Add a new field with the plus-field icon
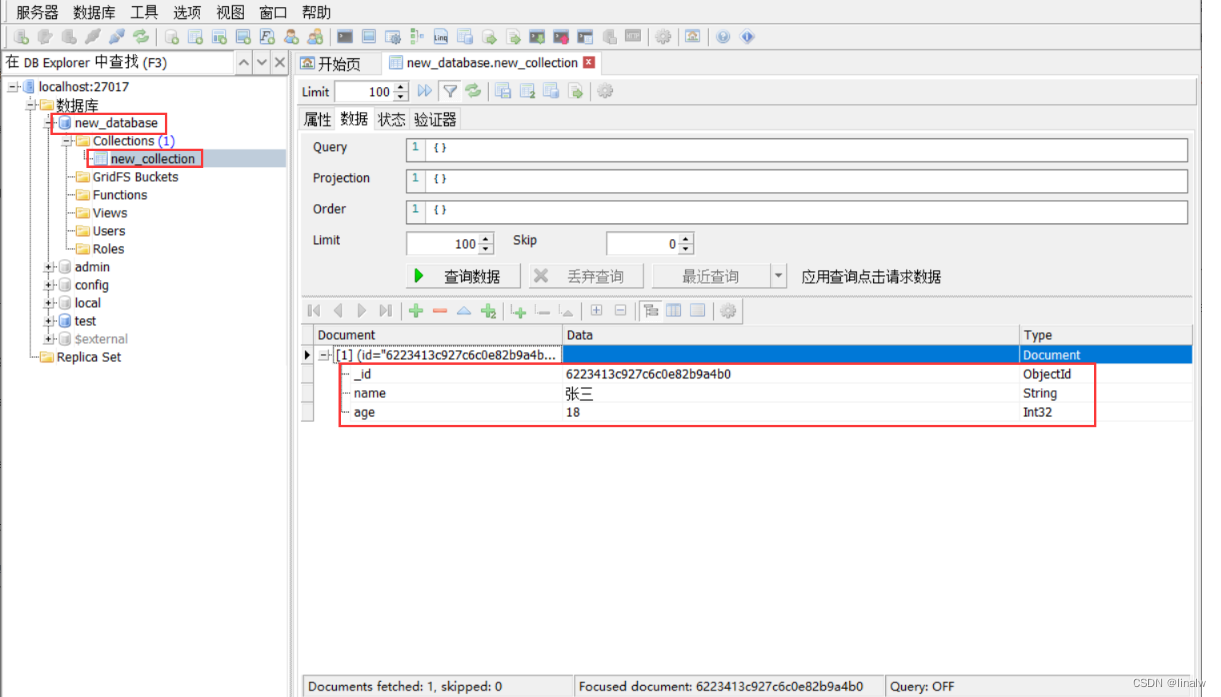1221x697 pixels. click(x=518, y=311)
